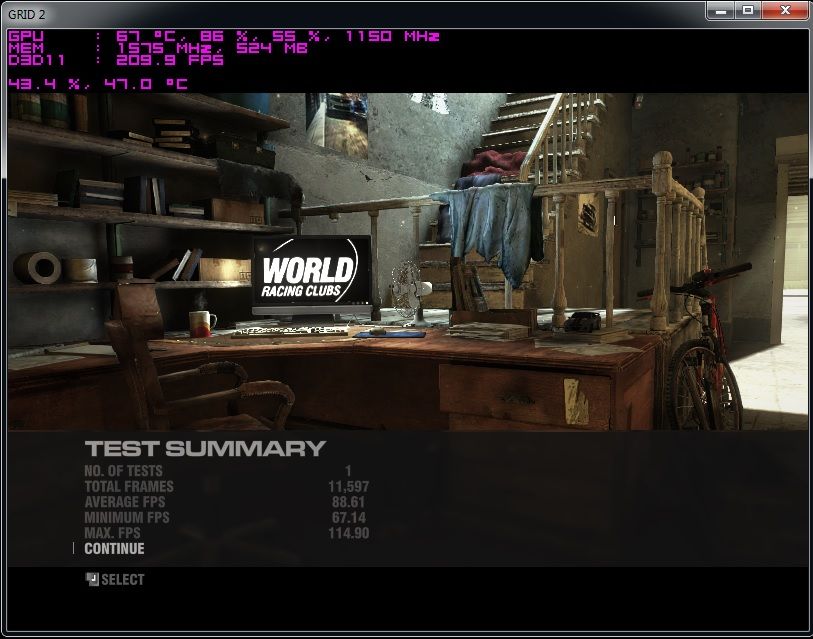
Task: Close the GRID 2 window
Action: (785, 10)
